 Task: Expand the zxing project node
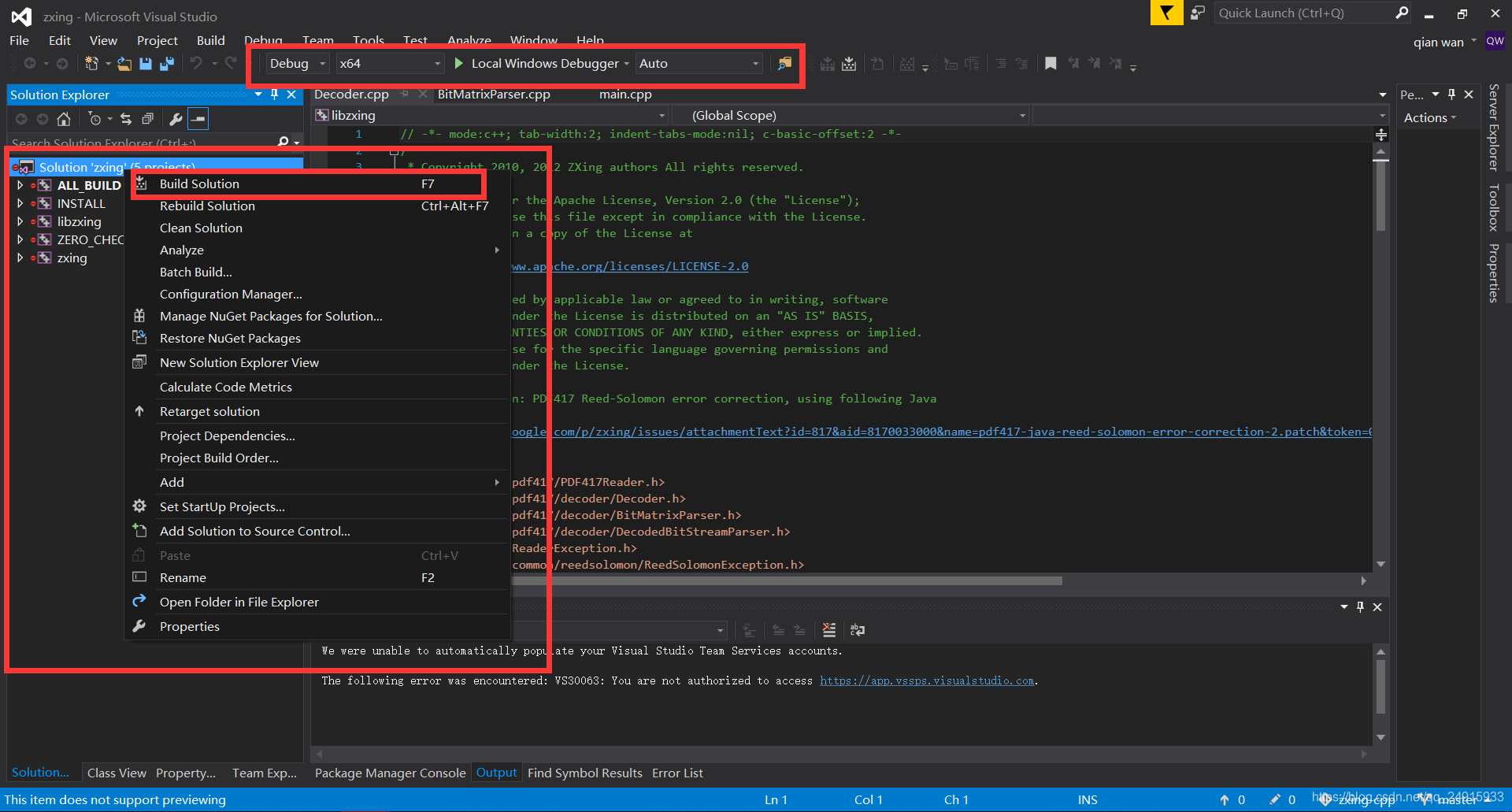point(20,258)
